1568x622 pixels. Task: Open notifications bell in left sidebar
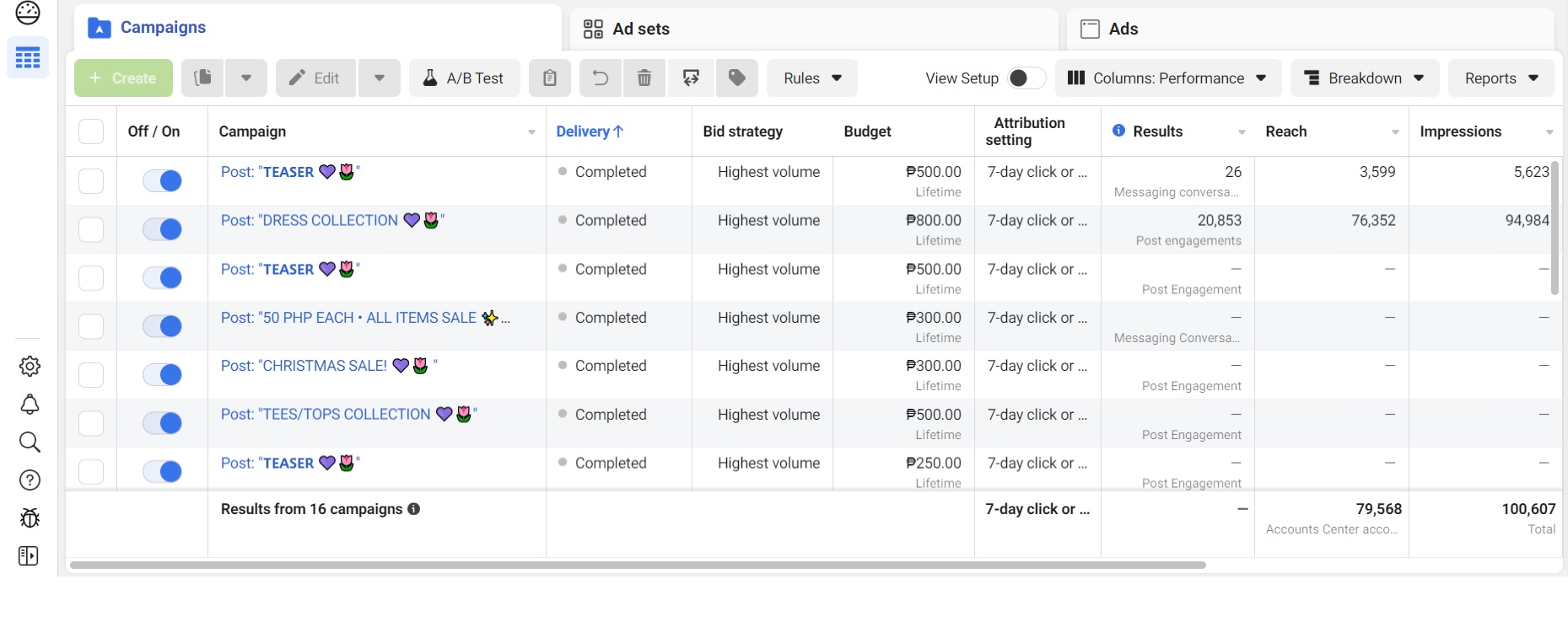[x=30, y=405]
